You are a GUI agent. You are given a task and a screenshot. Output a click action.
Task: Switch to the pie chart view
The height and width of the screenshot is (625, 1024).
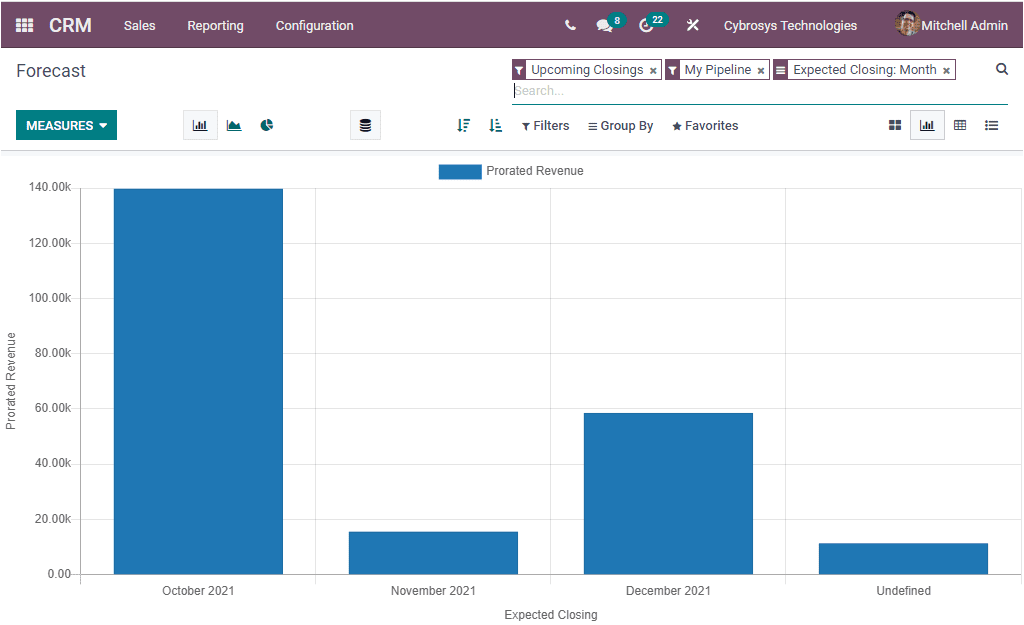click(267, 124)
